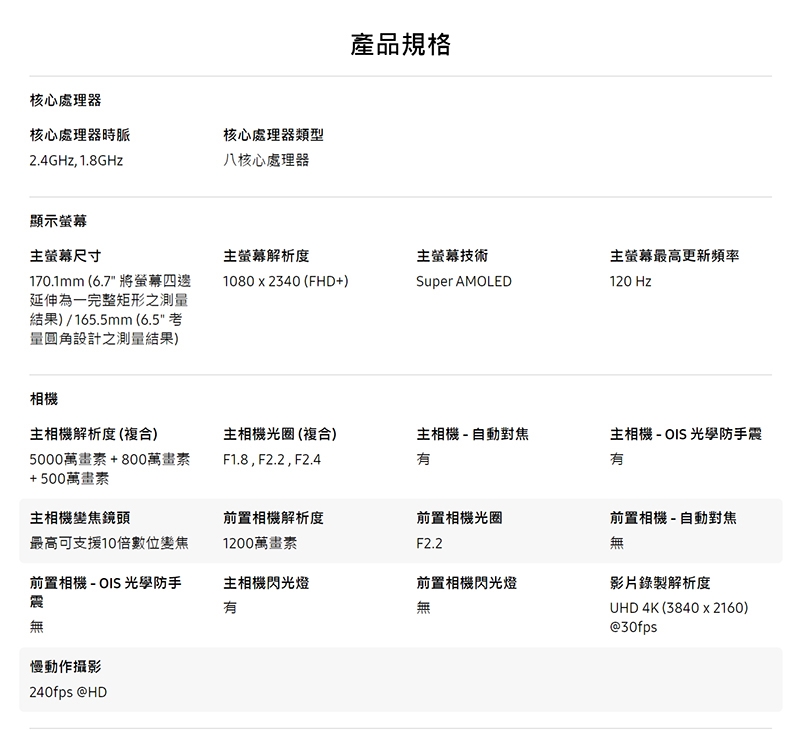
Task: Click the 主相機解析度 (複合) label
Action: tap(93, 434)
